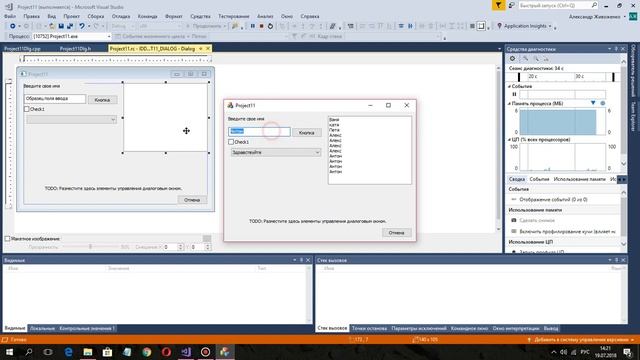Open taskbar search magnifier
The height and width of the screenshot is (360, 640).
coord(29,352)
